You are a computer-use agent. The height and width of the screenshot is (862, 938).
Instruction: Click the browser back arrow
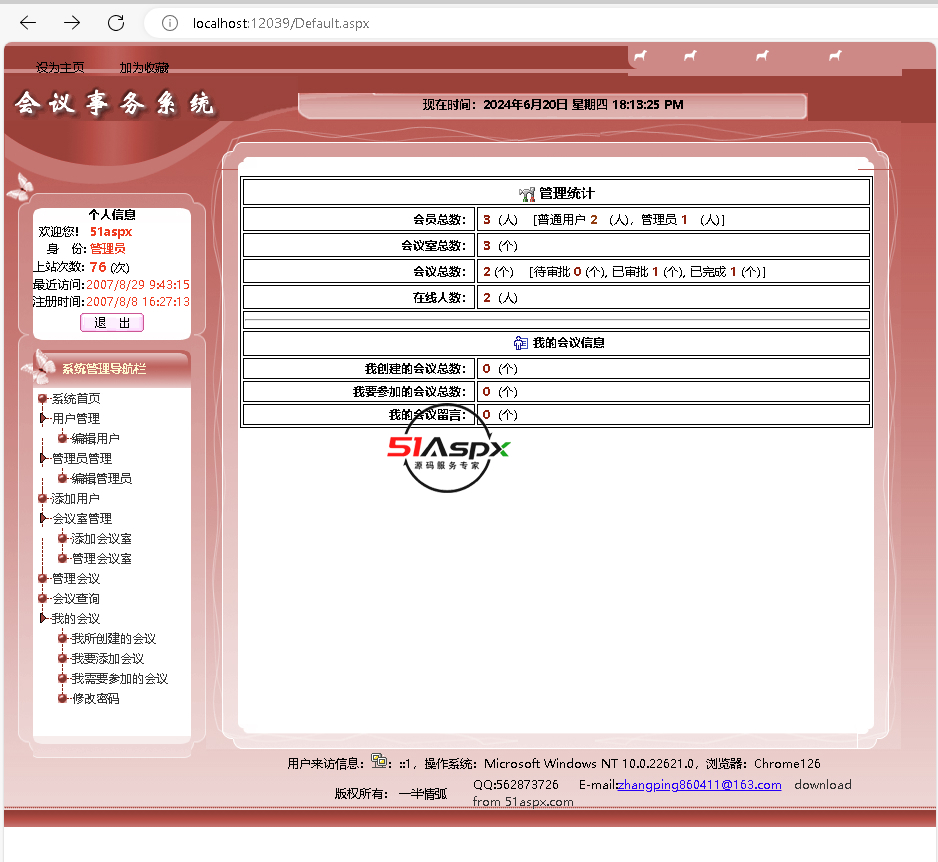[28, 22]
